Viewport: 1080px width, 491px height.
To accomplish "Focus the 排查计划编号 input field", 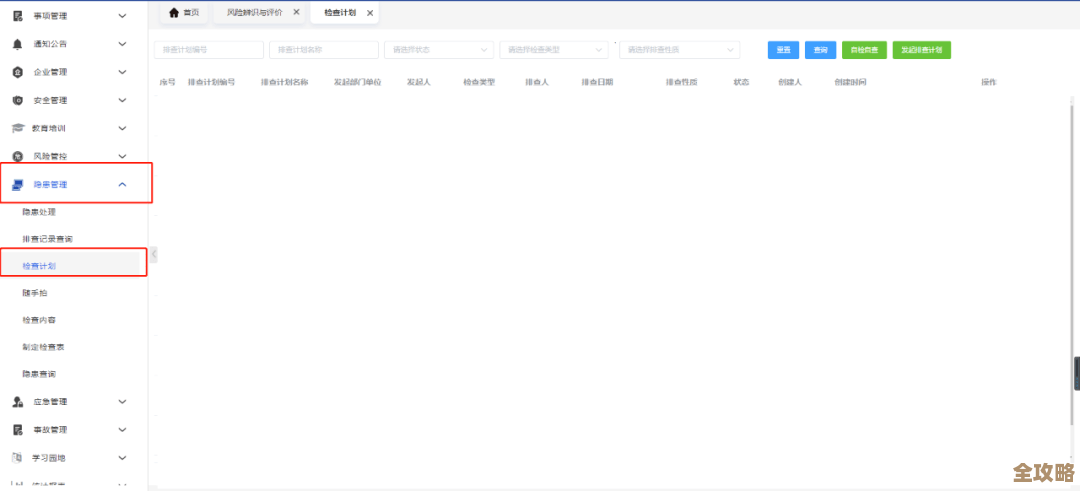I will pyautogui.click(x=209, y=50).
